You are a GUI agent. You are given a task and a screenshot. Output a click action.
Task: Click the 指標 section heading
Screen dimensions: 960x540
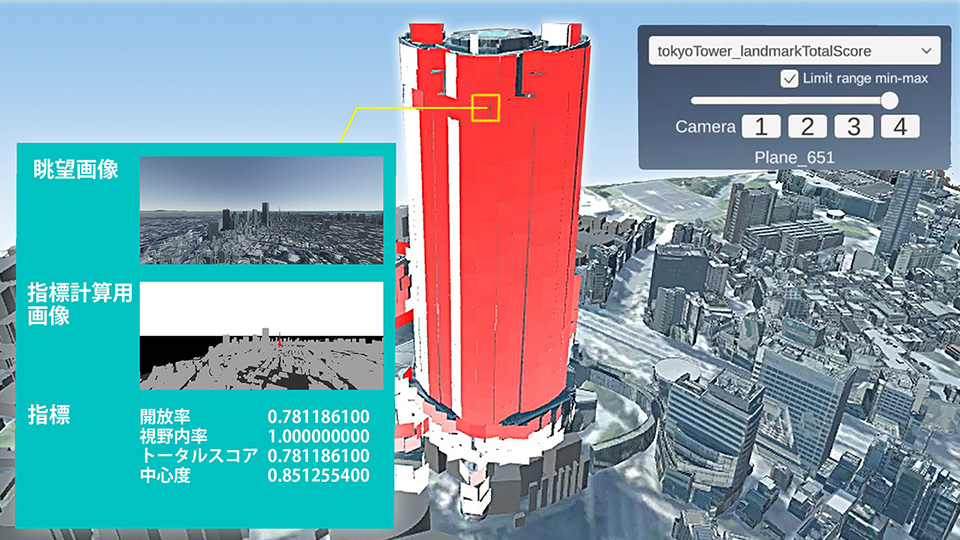(50, 415)
